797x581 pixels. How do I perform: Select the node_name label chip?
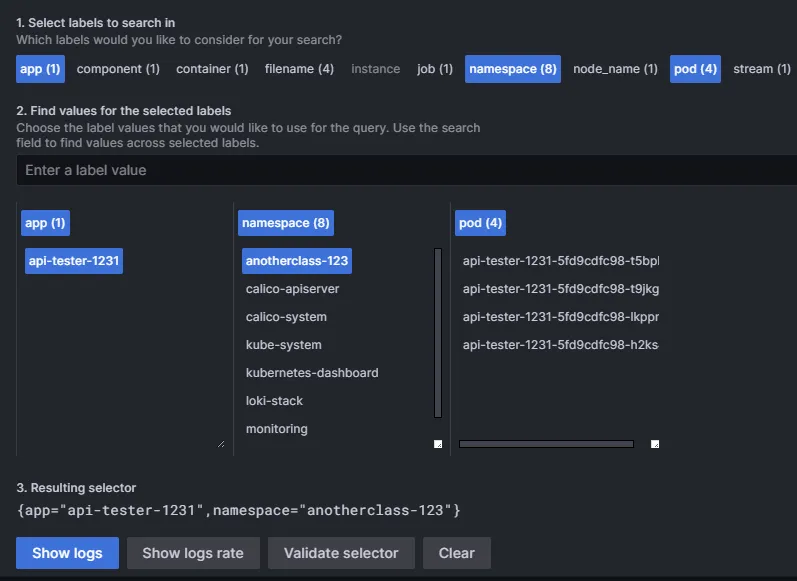coord(615,69)
